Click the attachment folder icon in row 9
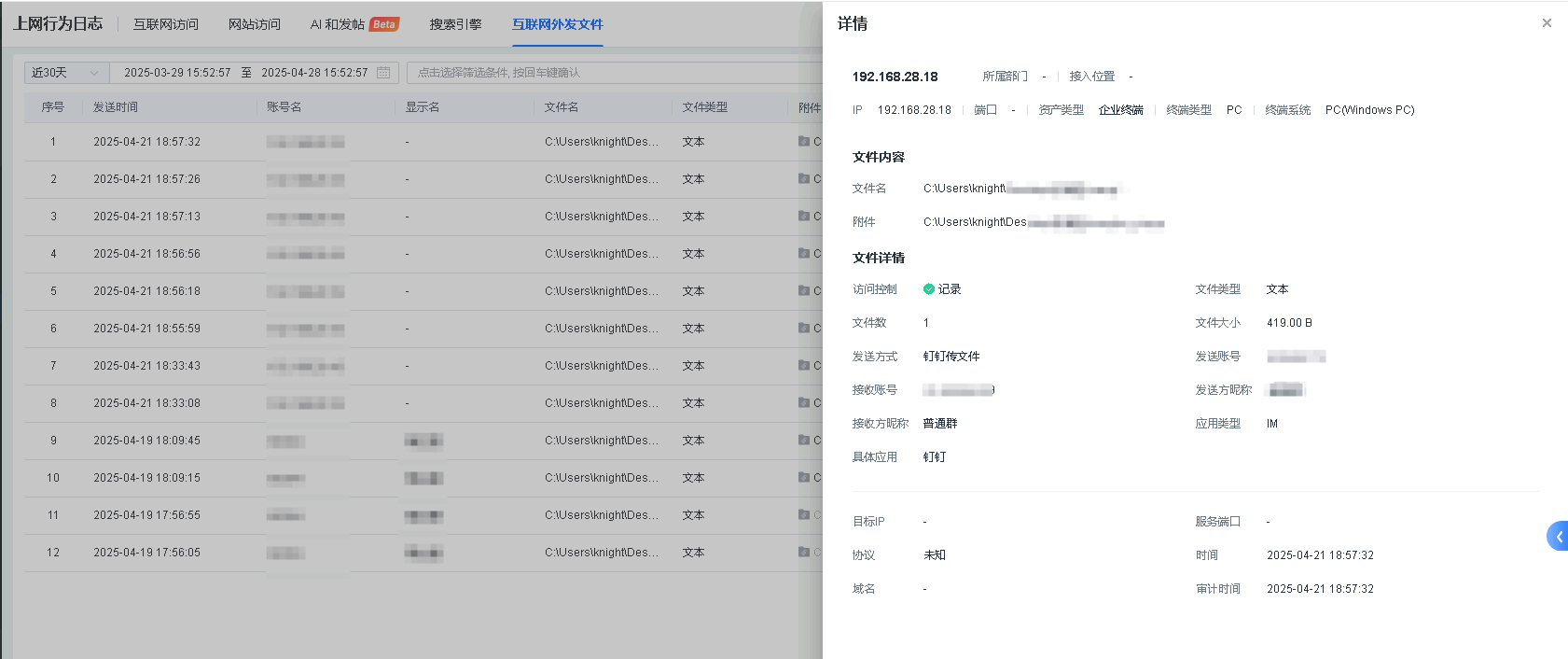Image resolution: width=1568 pixels, height=659 pixels. 803,441
